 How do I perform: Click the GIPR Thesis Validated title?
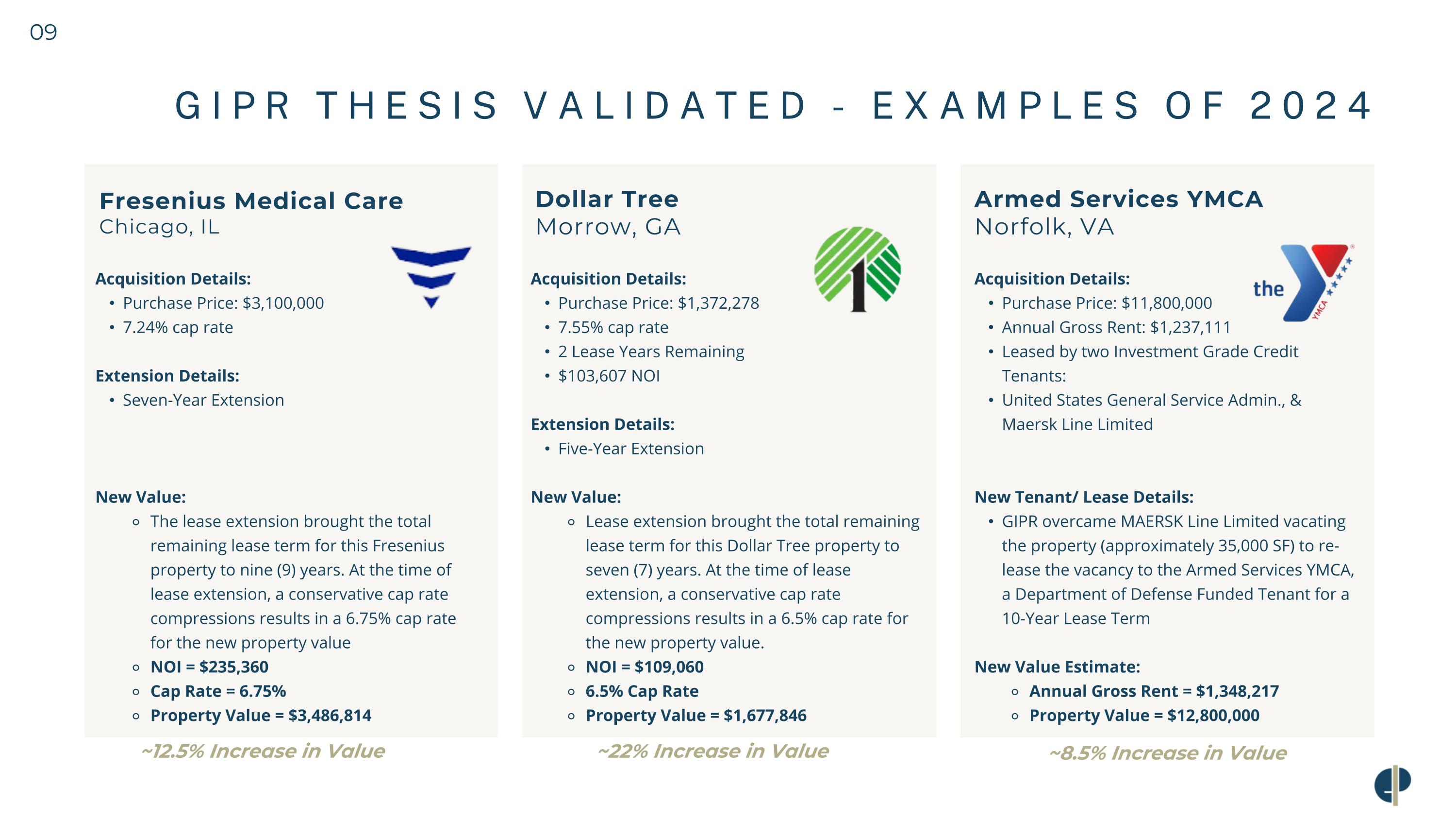[x=773, y=106]
